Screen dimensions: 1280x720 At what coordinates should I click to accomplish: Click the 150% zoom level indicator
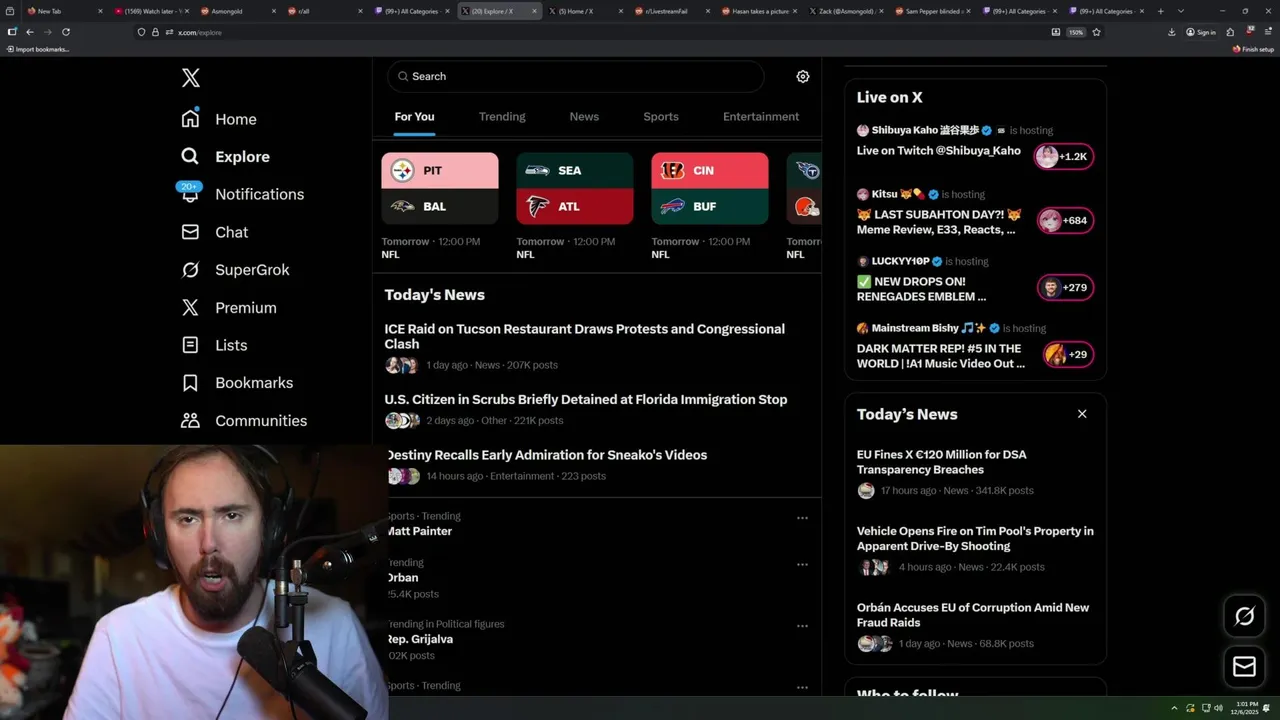coord(1075,32)
